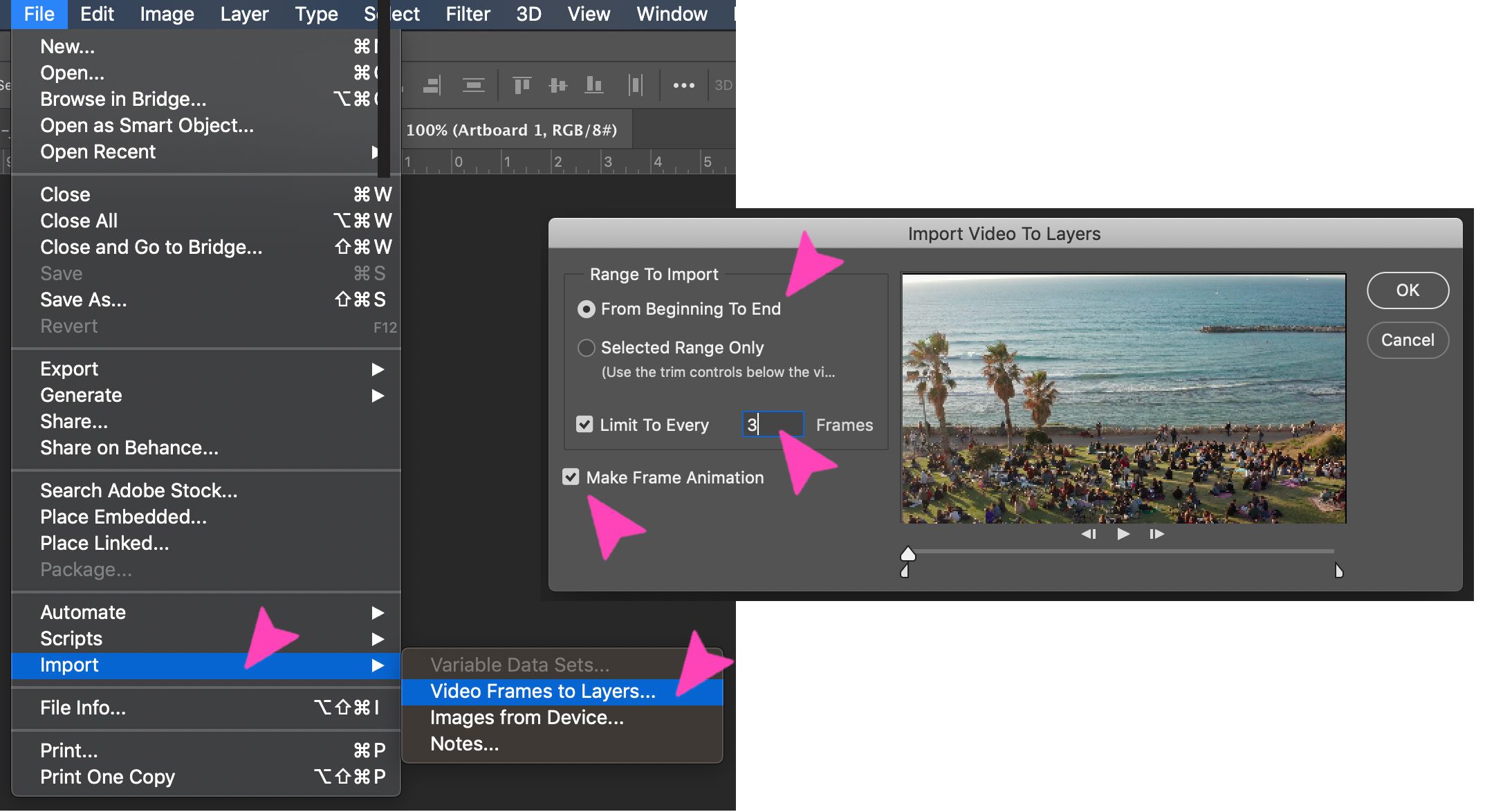Viewport: 1494px width, 812px height.
Task: Click the play icon under the video preview
Action: 1123,534
